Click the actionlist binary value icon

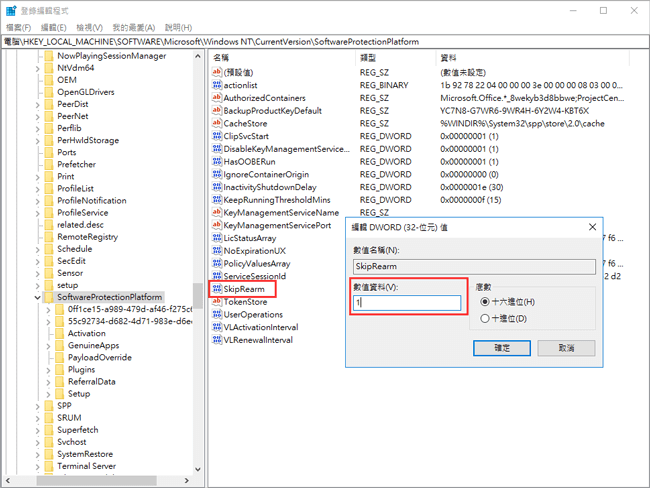tap(216, 85)
